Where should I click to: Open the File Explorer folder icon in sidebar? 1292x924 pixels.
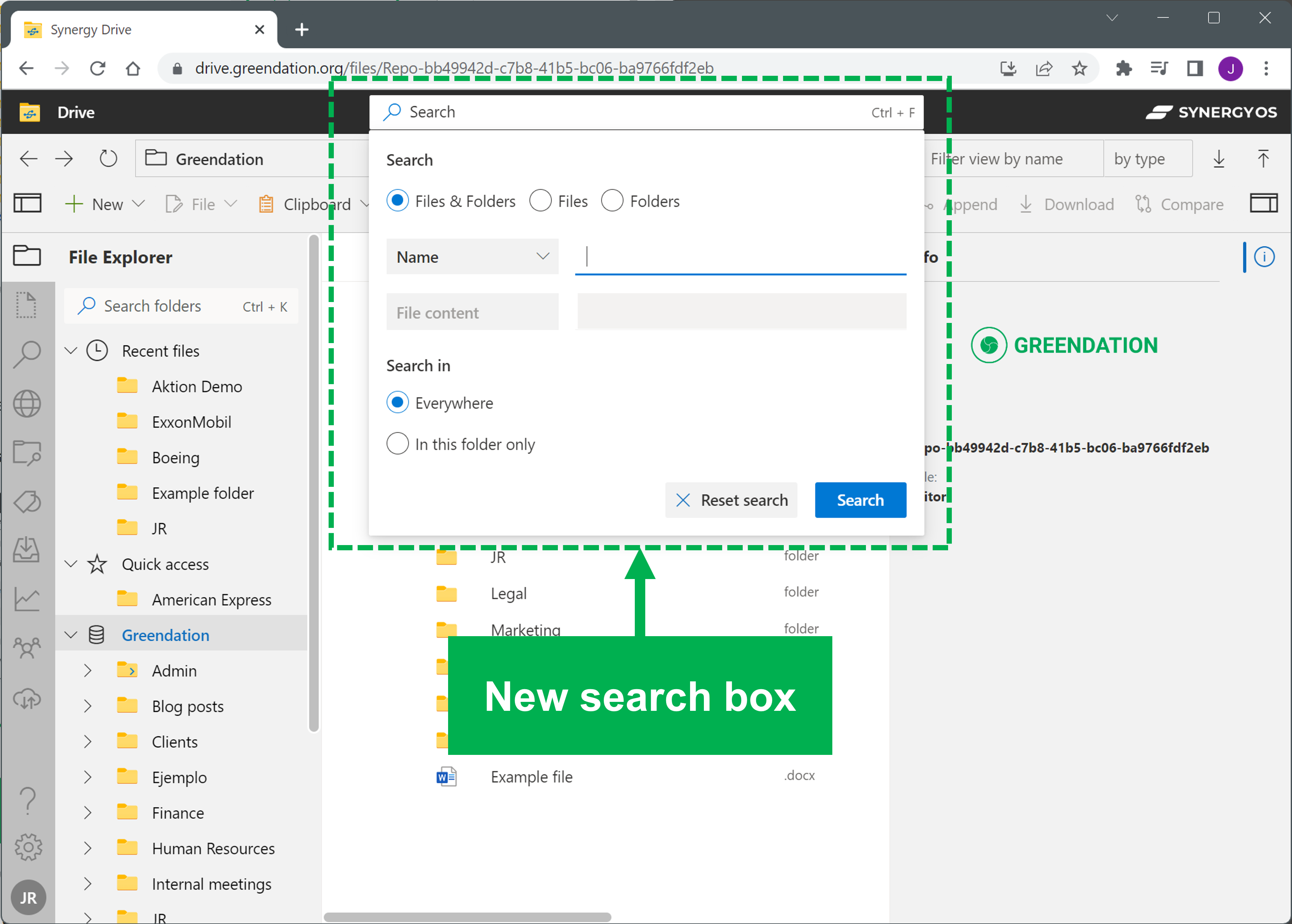(x=27, y=256)
